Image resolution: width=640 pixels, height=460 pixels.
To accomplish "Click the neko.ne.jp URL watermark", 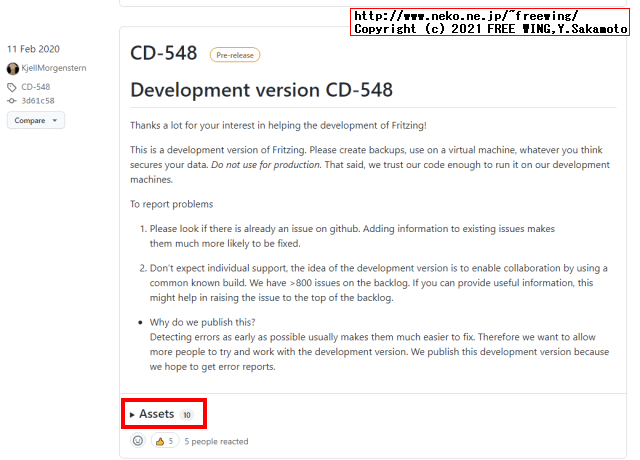I will tap(466, 16).
